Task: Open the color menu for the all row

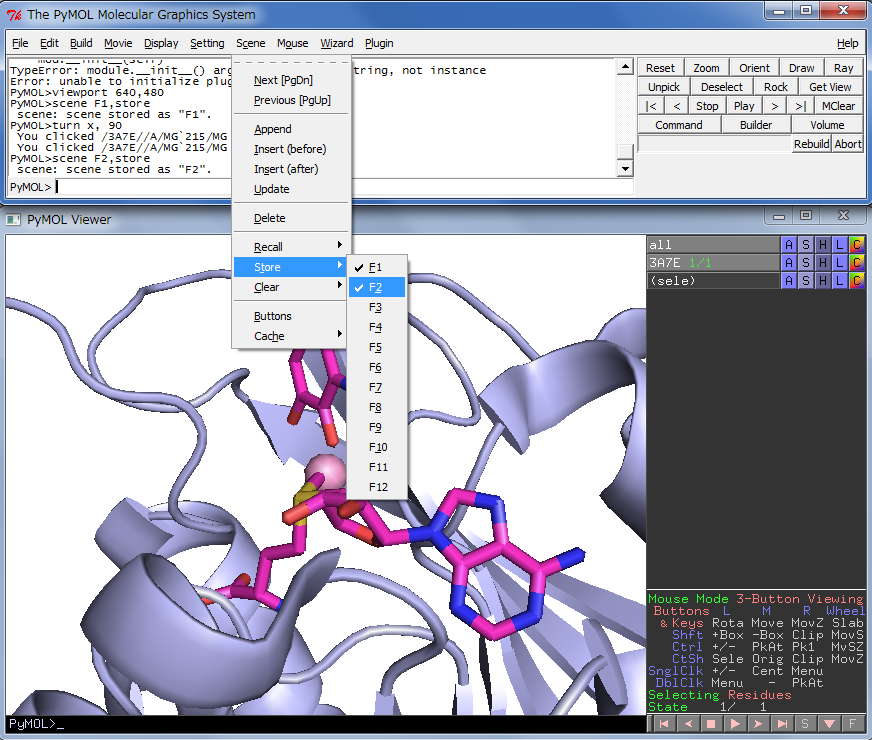Action: click(x=856, y=245)
